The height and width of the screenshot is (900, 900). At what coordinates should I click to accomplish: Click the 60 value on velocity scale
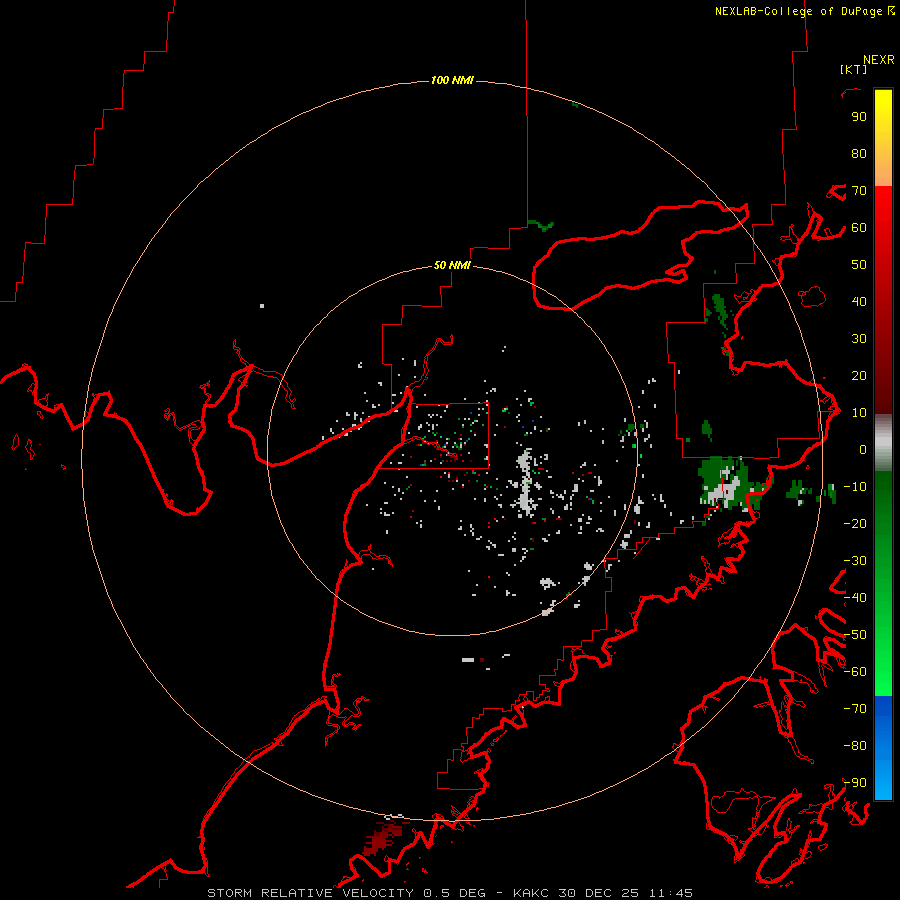859,228
